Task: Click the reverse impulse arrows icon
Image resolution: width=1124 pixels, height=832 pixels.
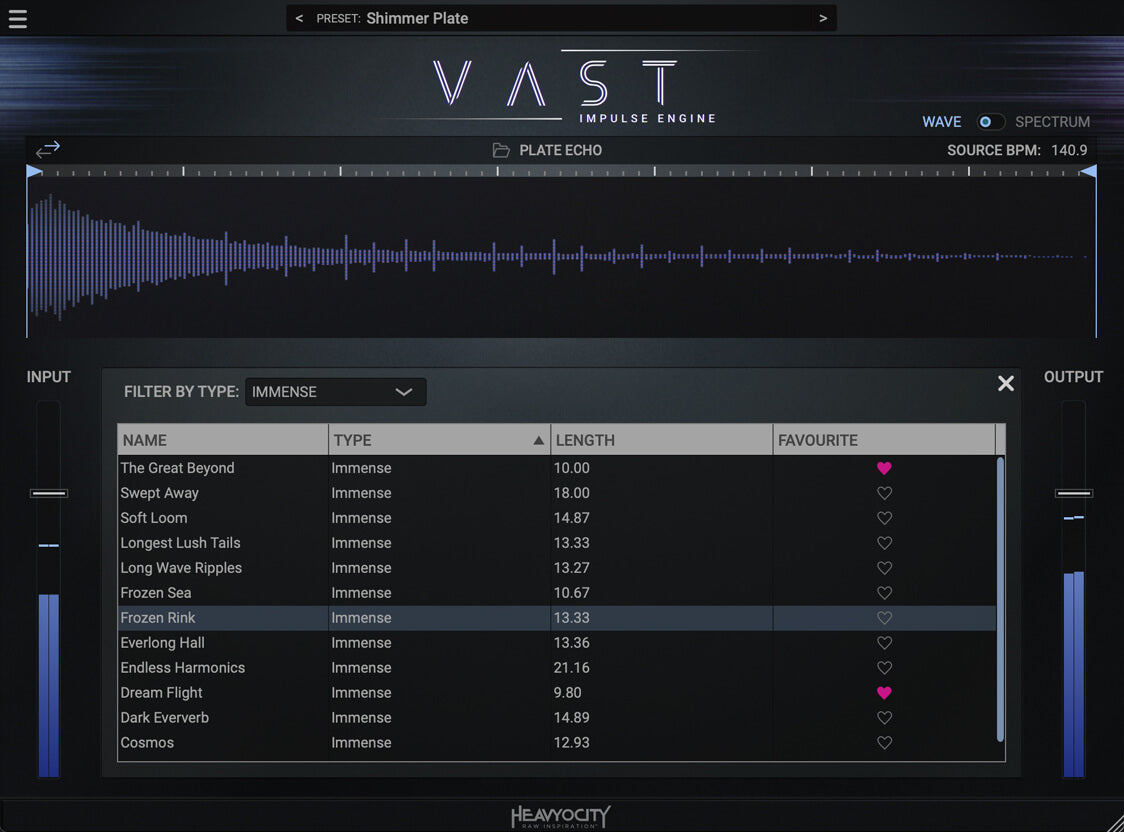Action: 48,149
